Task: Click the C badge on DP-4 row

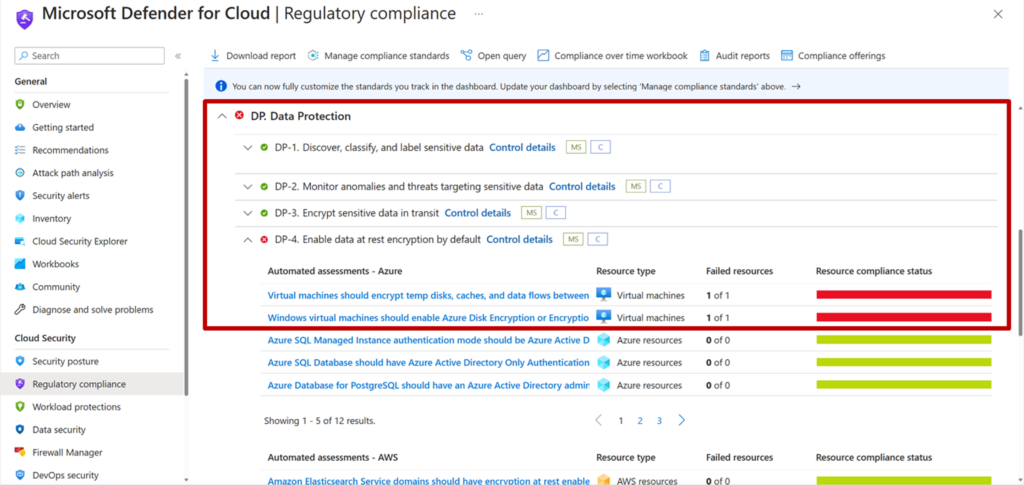Action: click(598, 240)
